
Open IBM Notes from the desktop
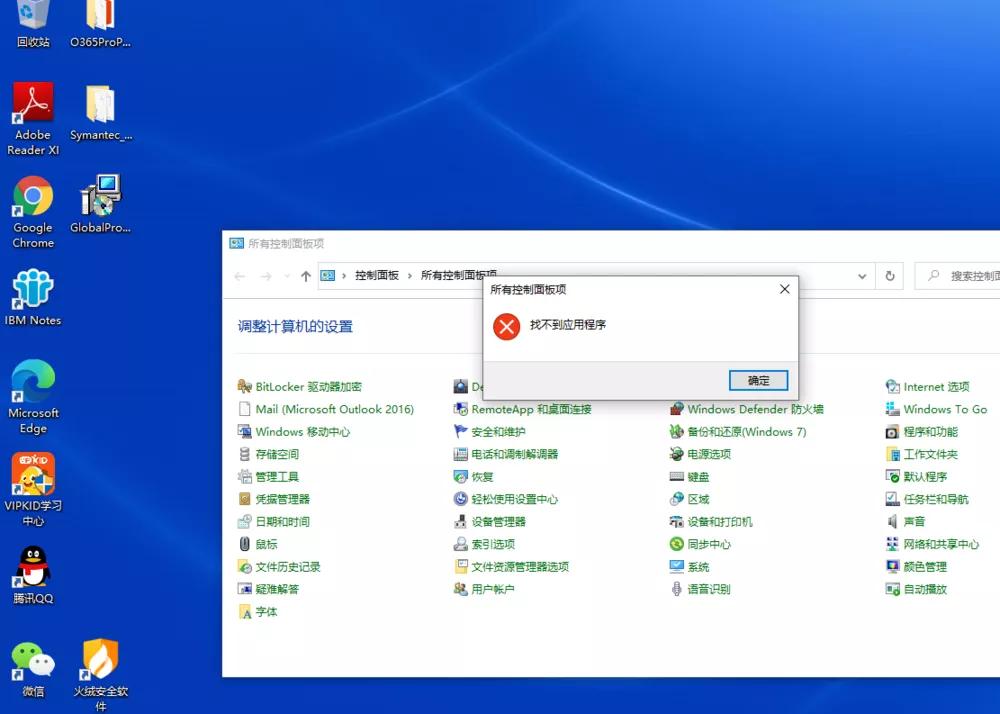[x=33, y=288]
